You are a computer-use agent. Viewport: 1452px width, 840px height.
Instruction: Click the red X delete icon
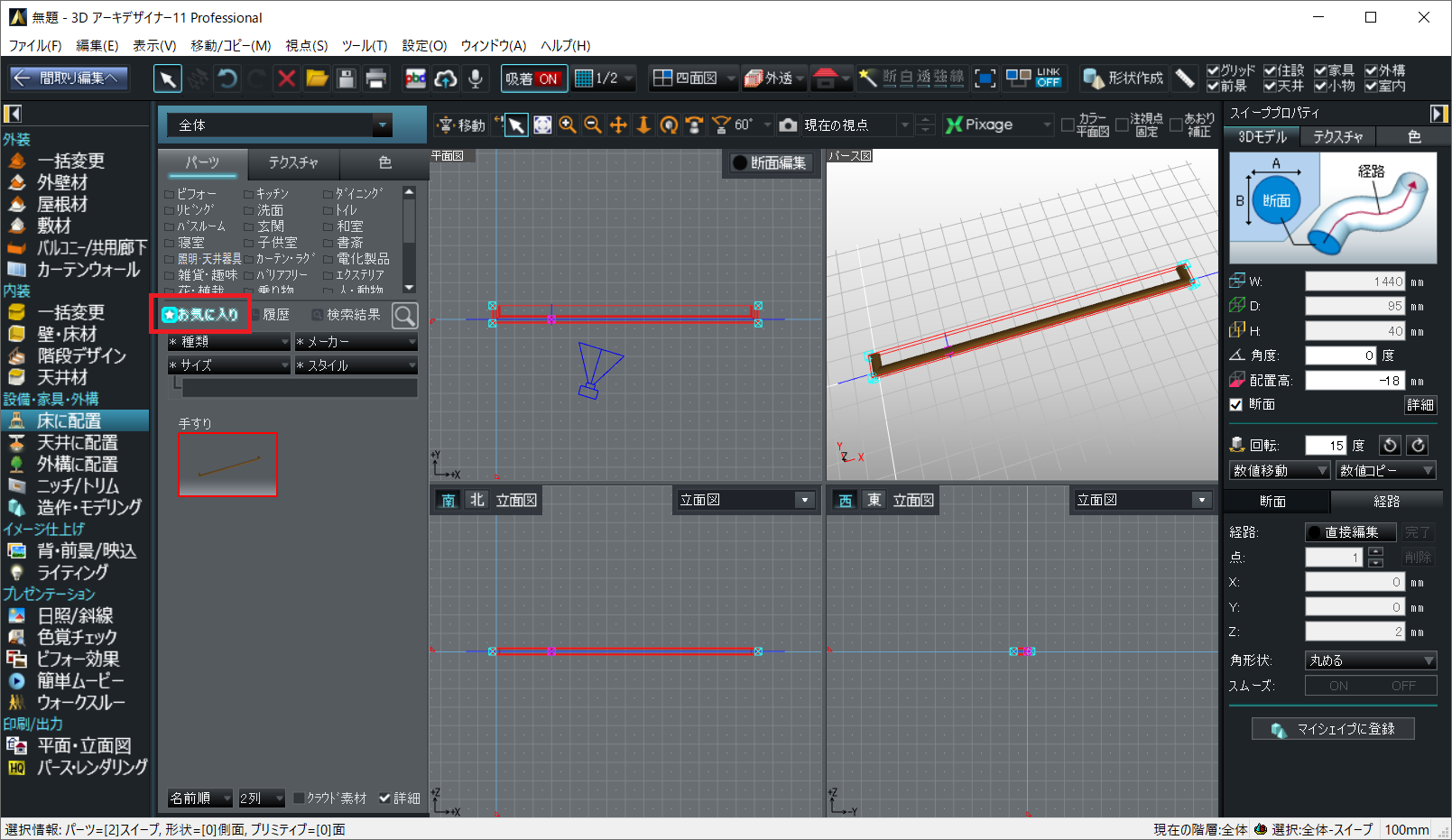(286, 78)
